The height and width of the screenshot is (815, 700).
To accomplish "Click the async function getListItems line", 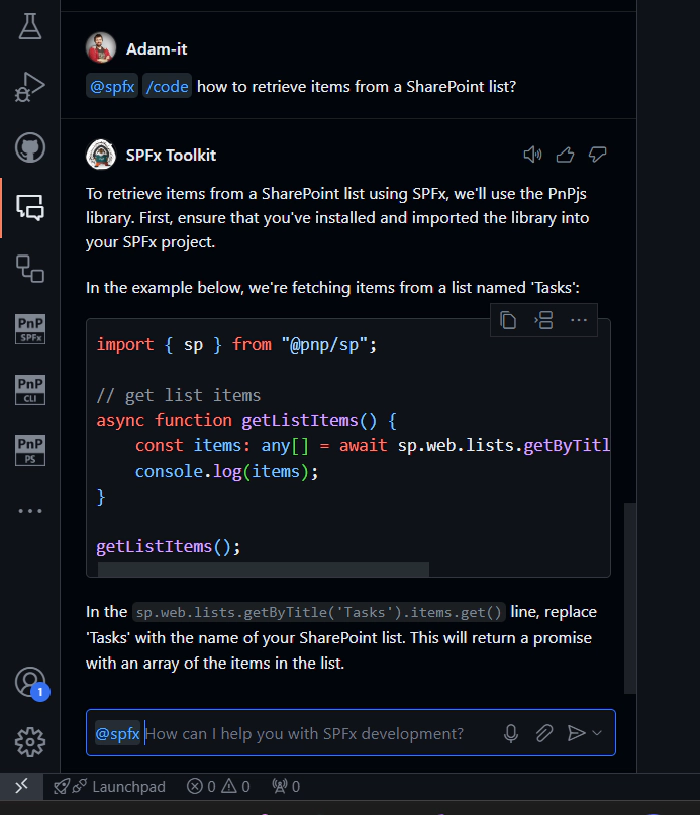I will click(247, 420).
